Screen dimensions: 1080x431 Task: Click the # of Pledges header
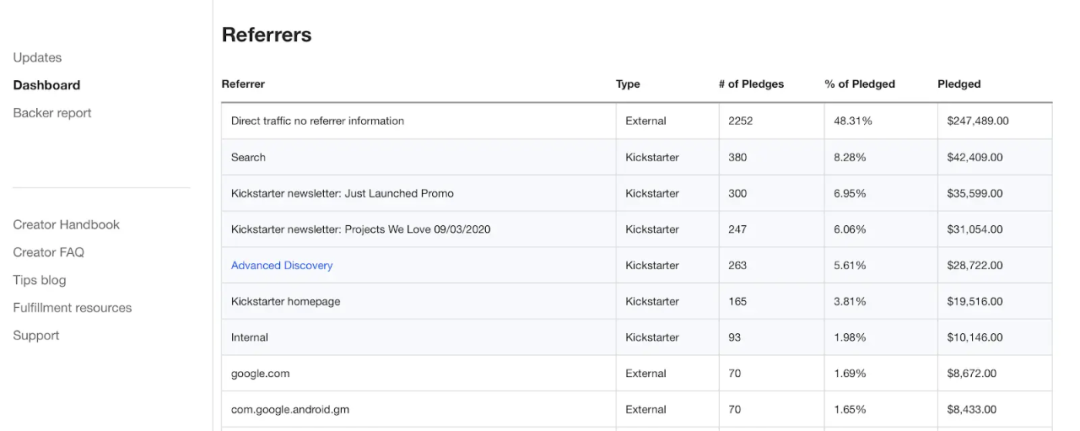pyautogui.click(x=751, y=85)
